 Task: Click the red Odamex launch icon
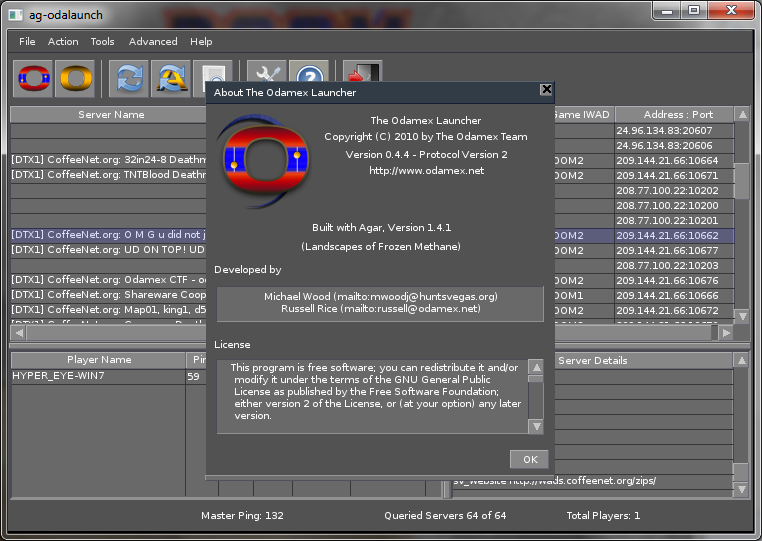click(34, 78)
